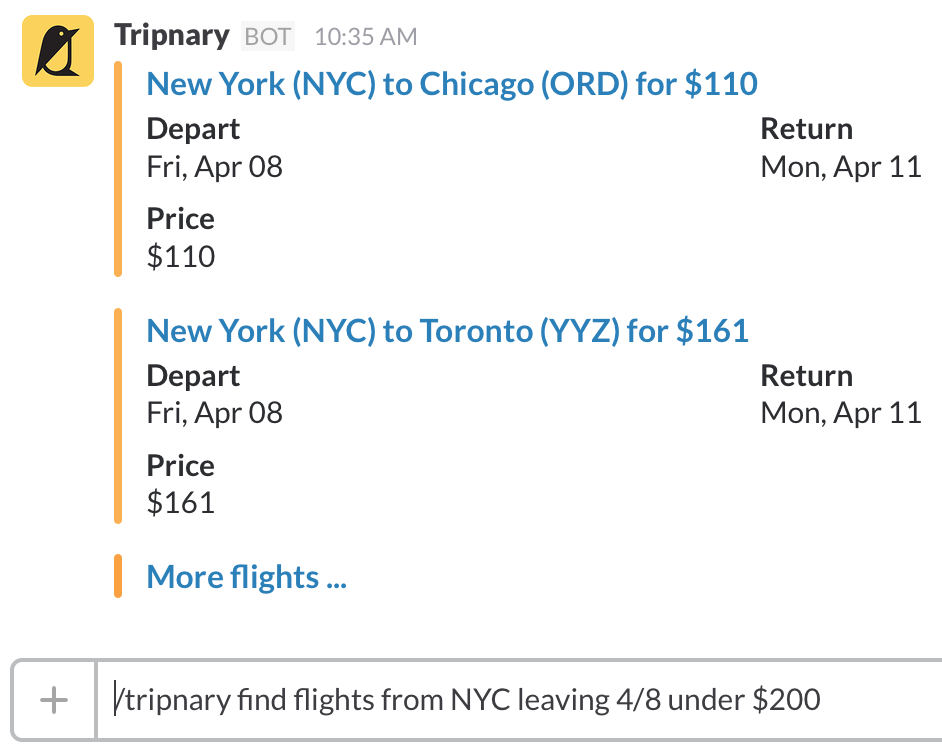Viewport: 942px width, 750px height.
Task: Click the Tripnary penguin avatar icon
Action: [x=58, y=52]
